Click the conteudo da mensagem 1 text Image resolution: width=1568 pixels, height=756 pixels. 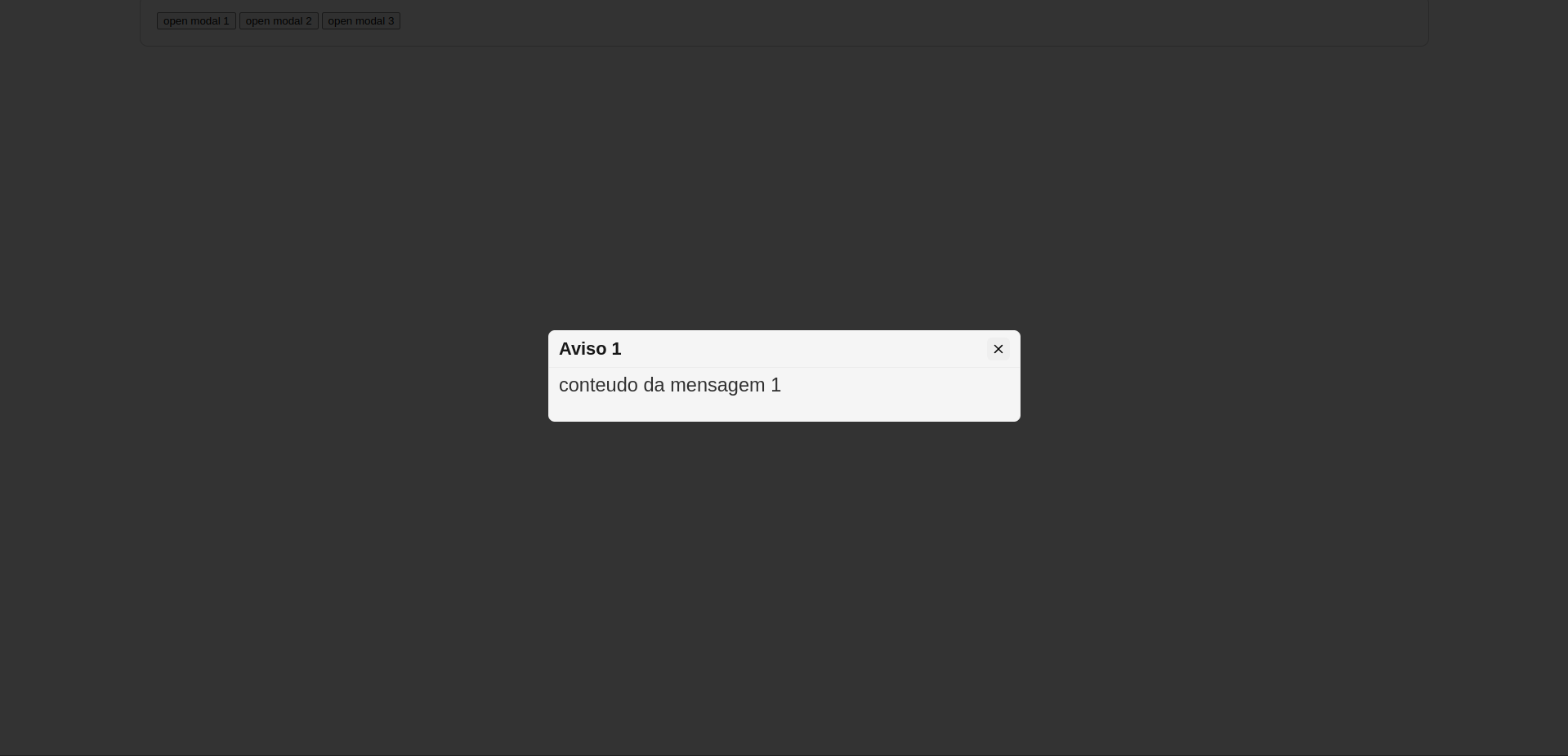[x=670, y=385]
